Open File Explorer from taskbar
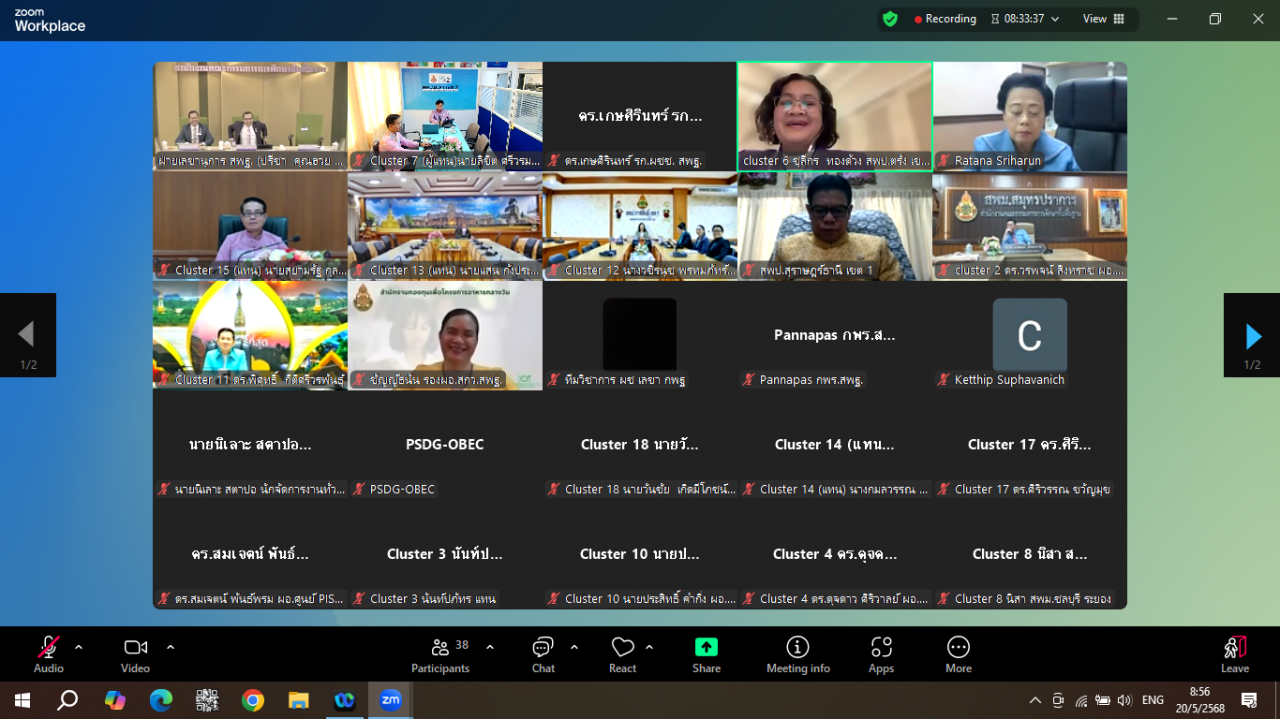This screenshot has width=1280, height=719. pos(299,700)
